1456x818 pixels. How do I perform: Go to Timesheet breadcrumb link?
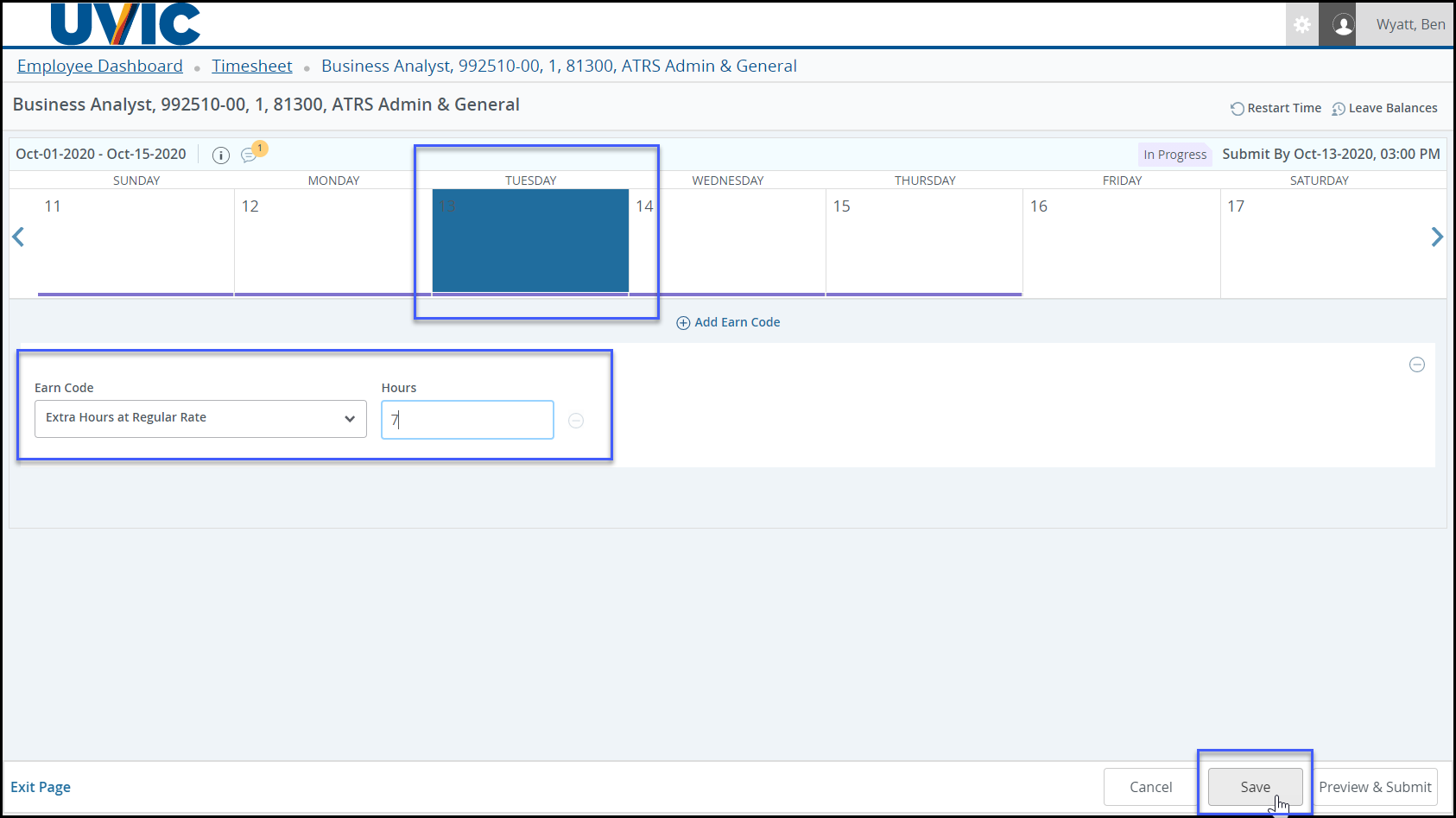pos(252,67)
